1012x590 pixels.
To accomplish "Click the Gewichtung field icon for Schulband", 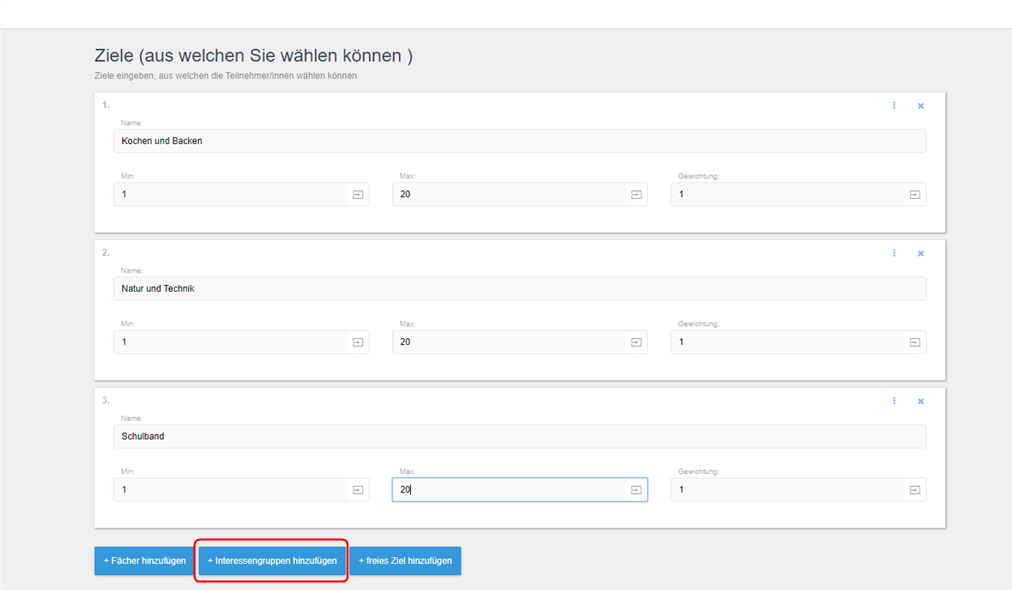I will (x=915, y=490).
